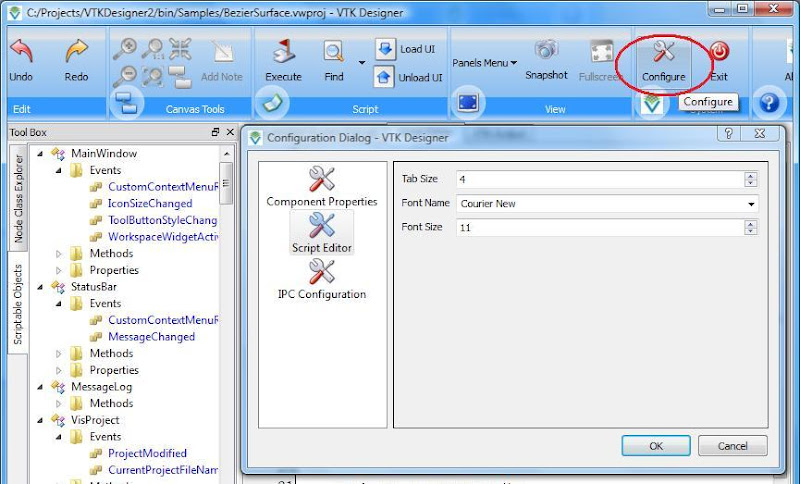
Task: Select CurrentProjectFileName event item
Action: [162, 470]
